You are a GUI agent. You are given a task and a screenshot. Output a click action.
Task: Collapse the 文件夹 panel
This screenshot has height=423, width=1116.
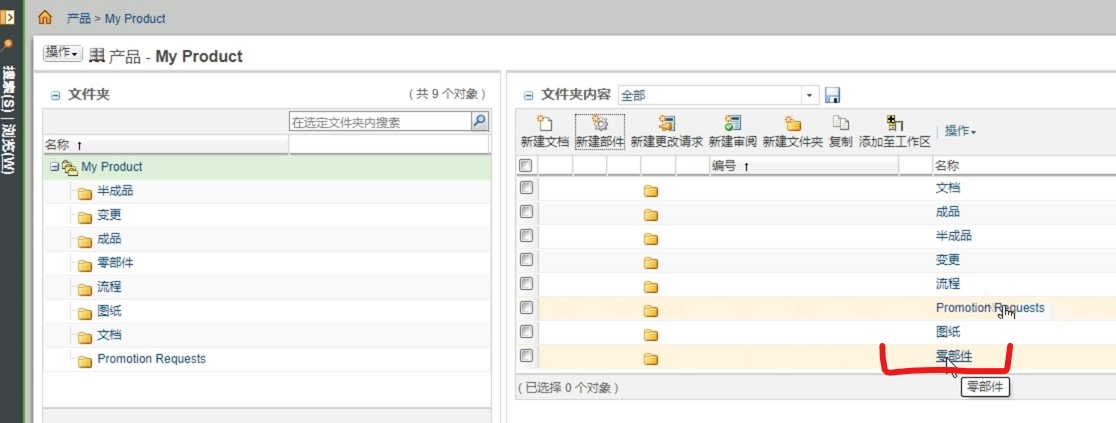(x=56, y=95)
